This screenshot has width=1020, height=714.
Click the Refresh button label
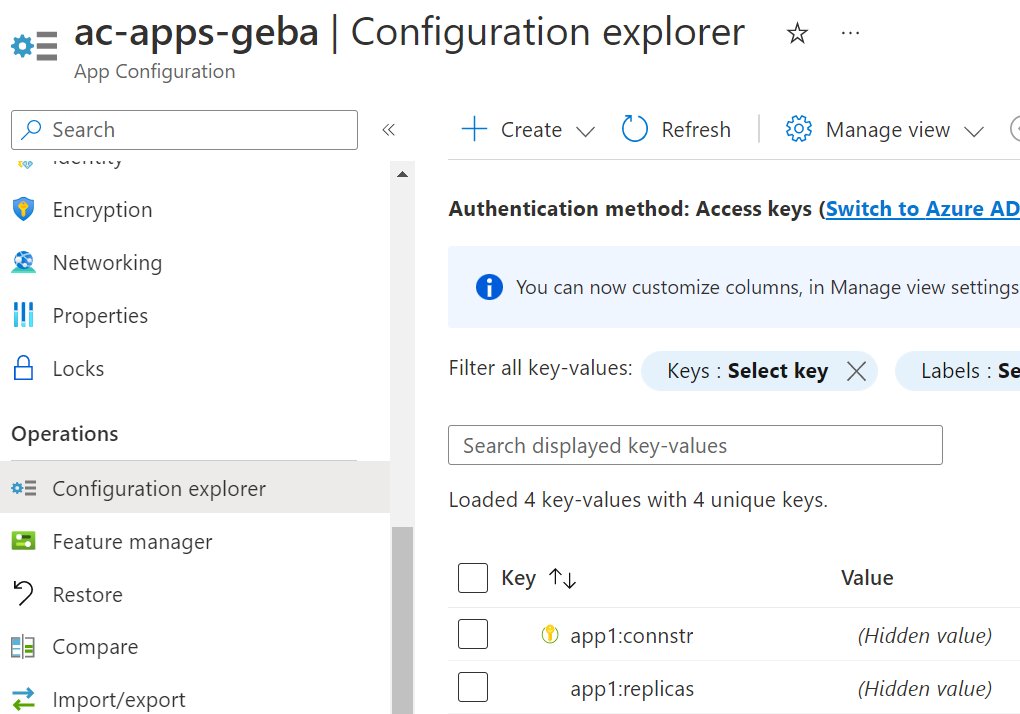click(x=696, y=129)
